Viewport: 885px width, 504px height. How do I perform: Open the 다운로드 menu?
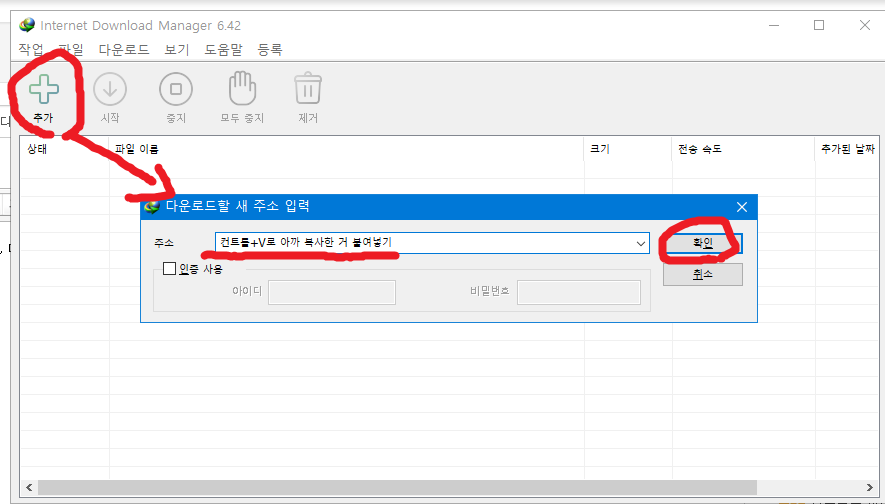[x=124, y=50]
